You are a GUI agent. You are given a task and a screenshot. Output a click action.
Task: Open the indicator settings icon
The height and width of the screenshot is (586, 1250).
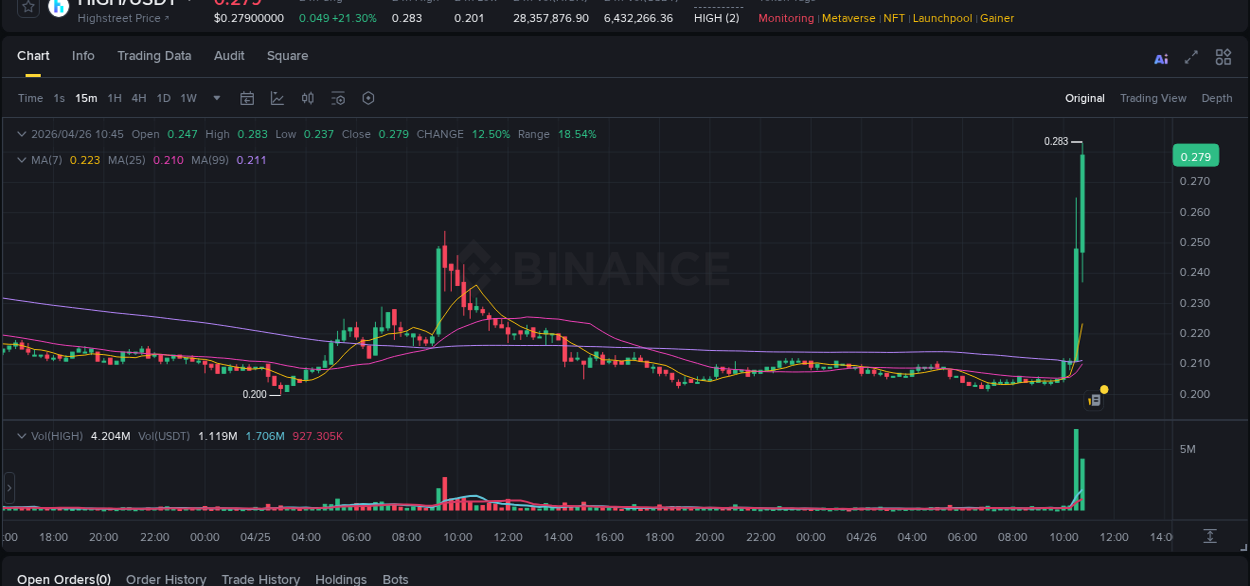[337, 98]
